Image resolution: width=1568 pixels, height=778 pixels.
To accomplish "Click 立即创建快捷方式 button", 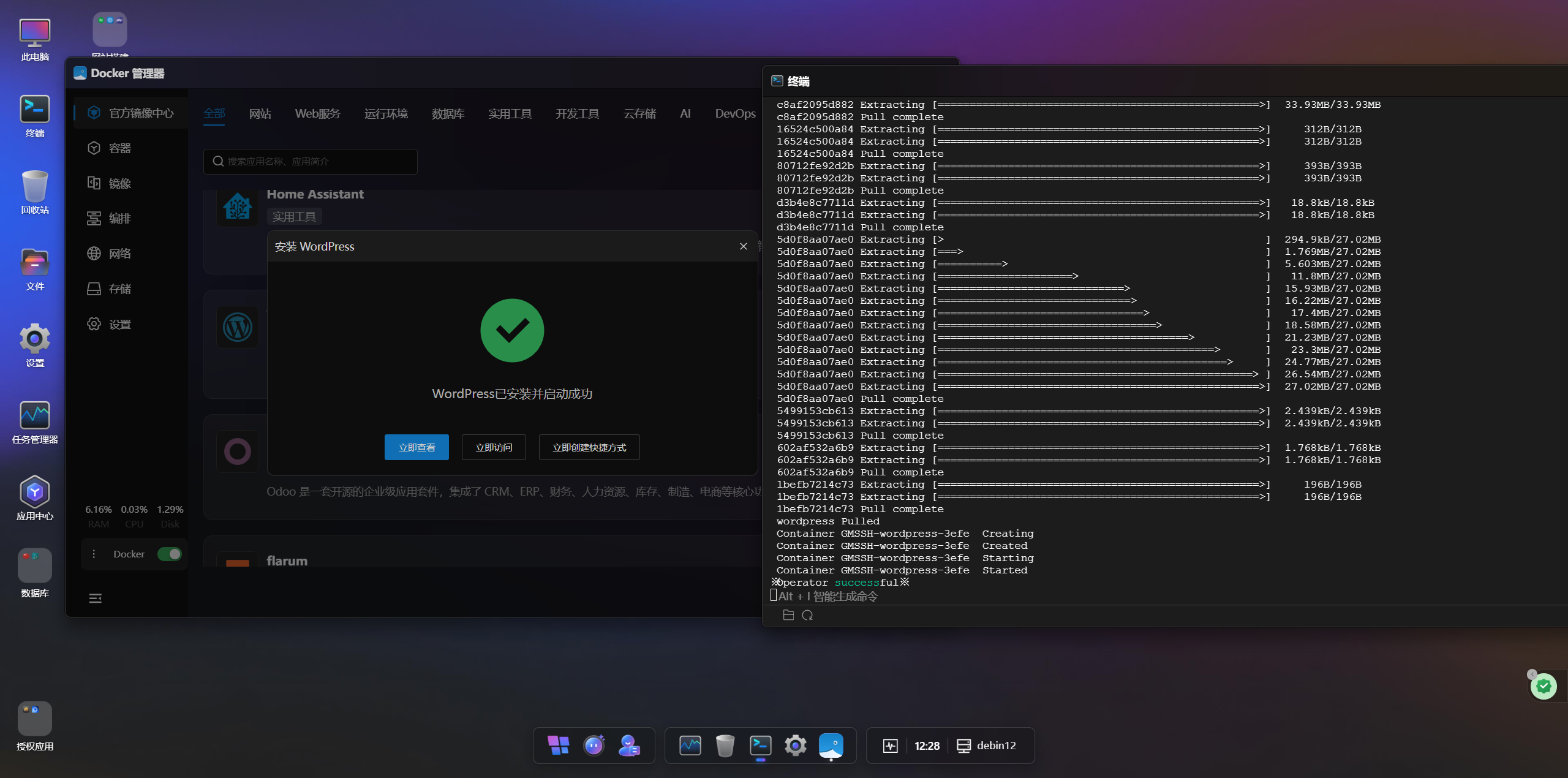I will (589, 447).
